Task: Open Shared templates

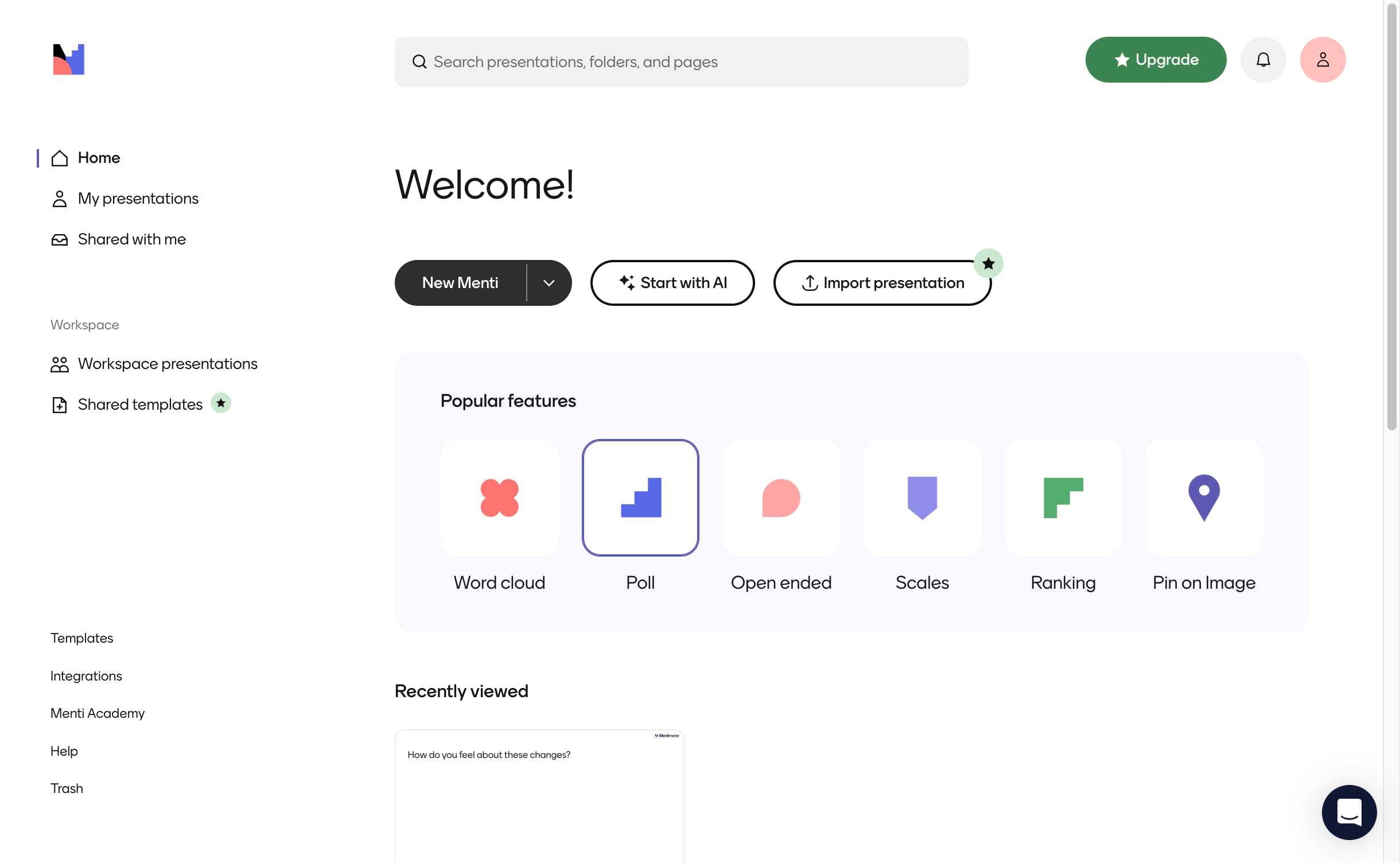Action: tap(127, 405)
